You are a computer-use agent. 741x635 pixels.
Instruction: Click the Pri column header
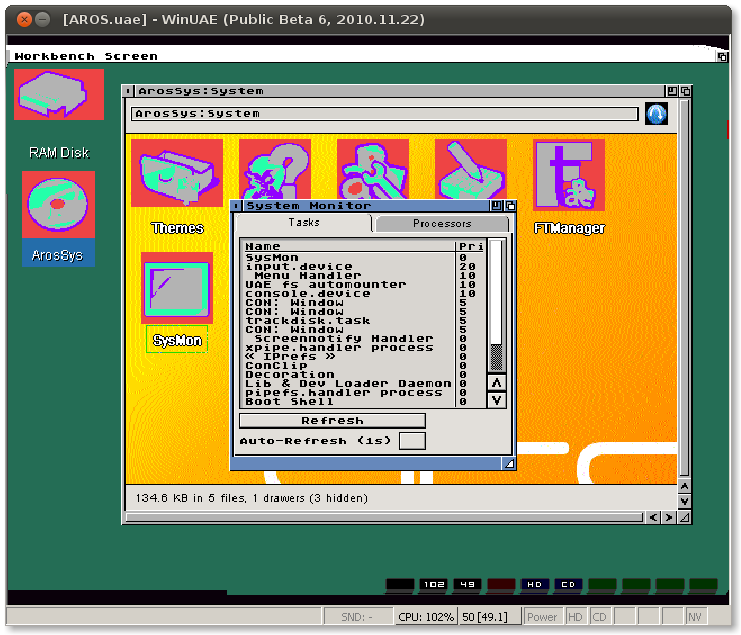click(x=471, y=246)
